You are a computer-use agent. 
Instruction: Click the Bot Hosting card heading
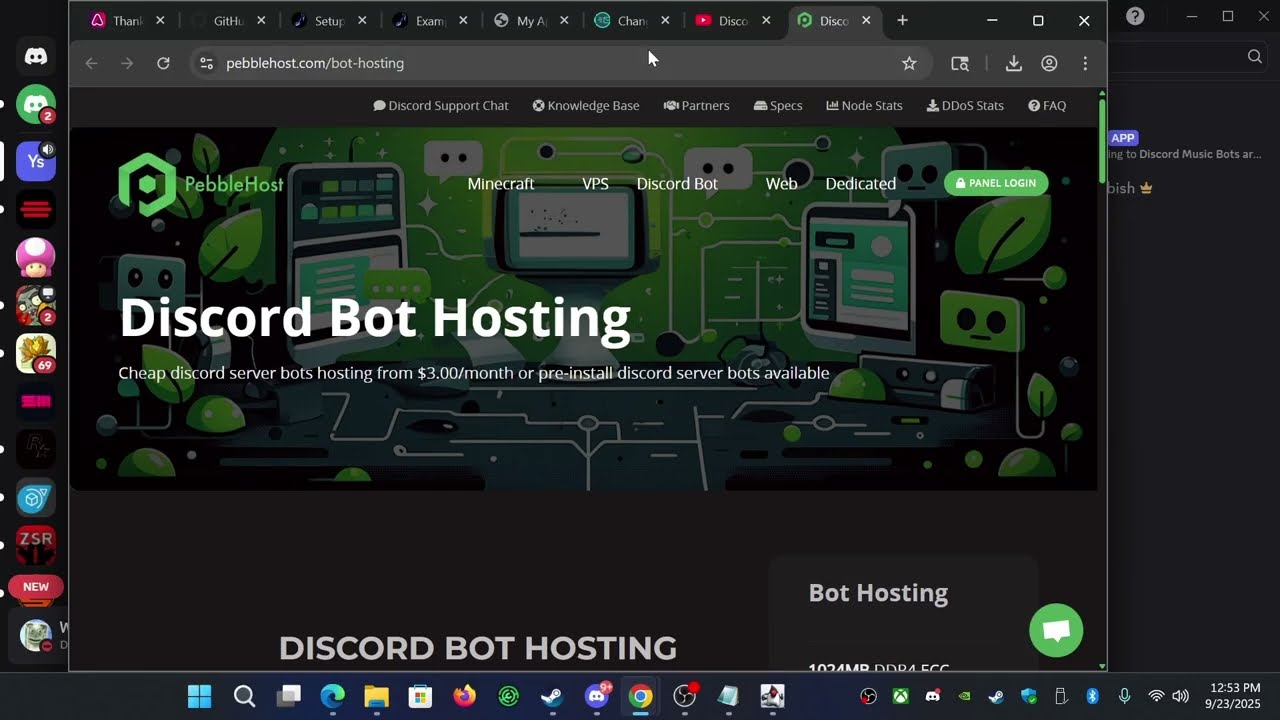coord(878,593)
